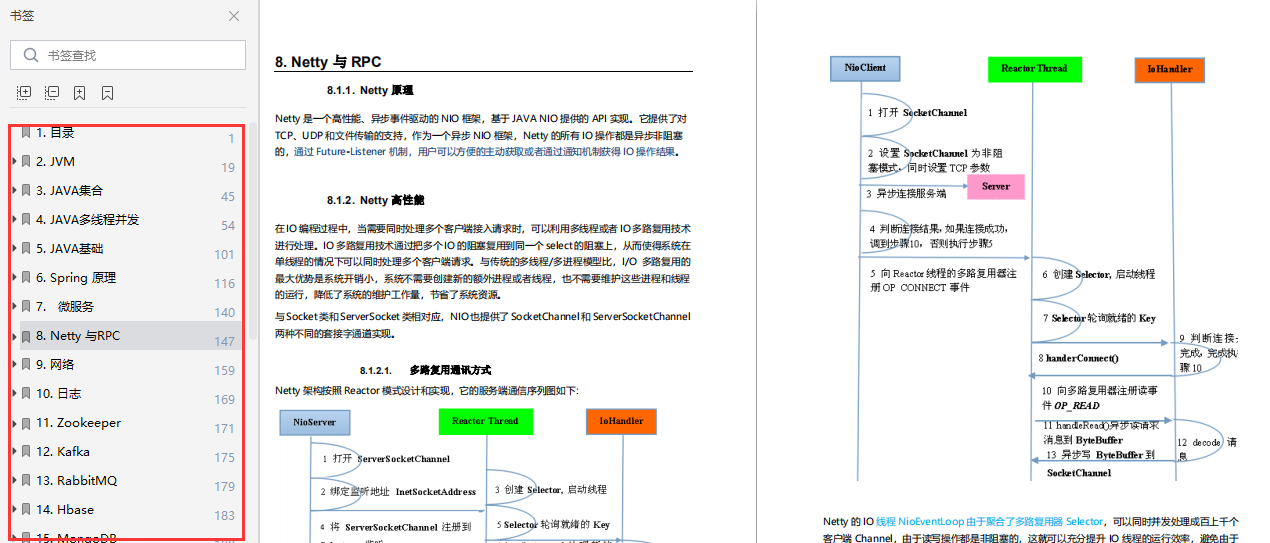1270x543 pixels.
Task: Click the 书签 panel title
Action: click(x=21, y=16)
